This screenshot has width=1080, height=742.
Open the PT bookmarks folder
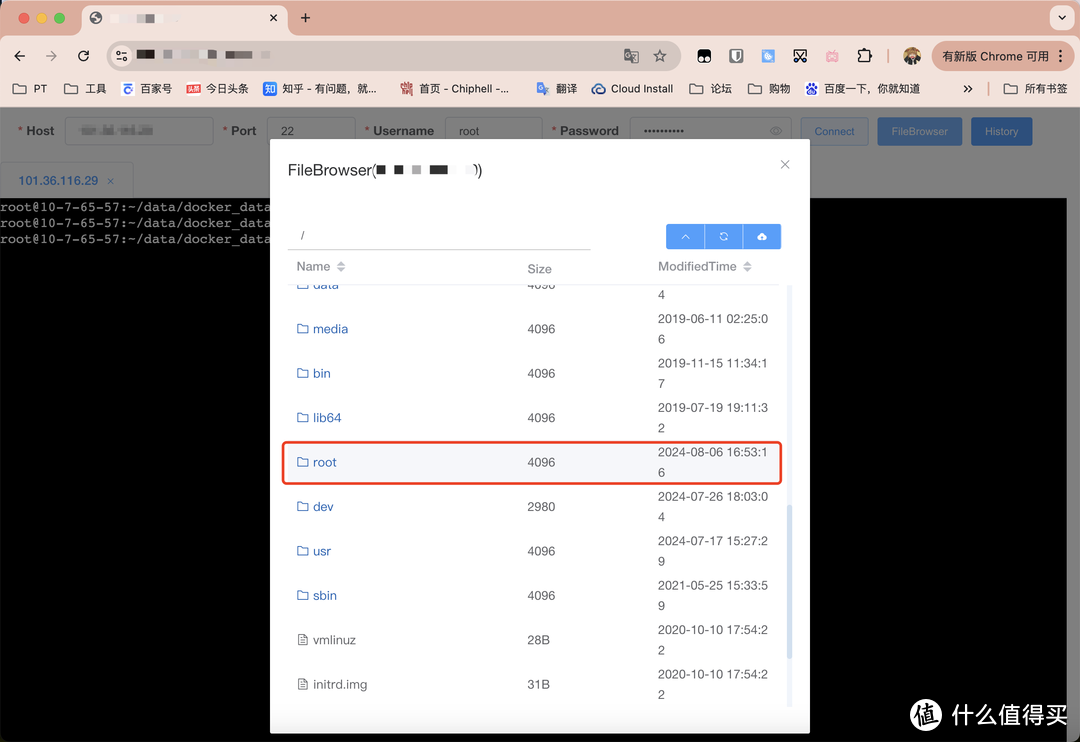(30, 89)
